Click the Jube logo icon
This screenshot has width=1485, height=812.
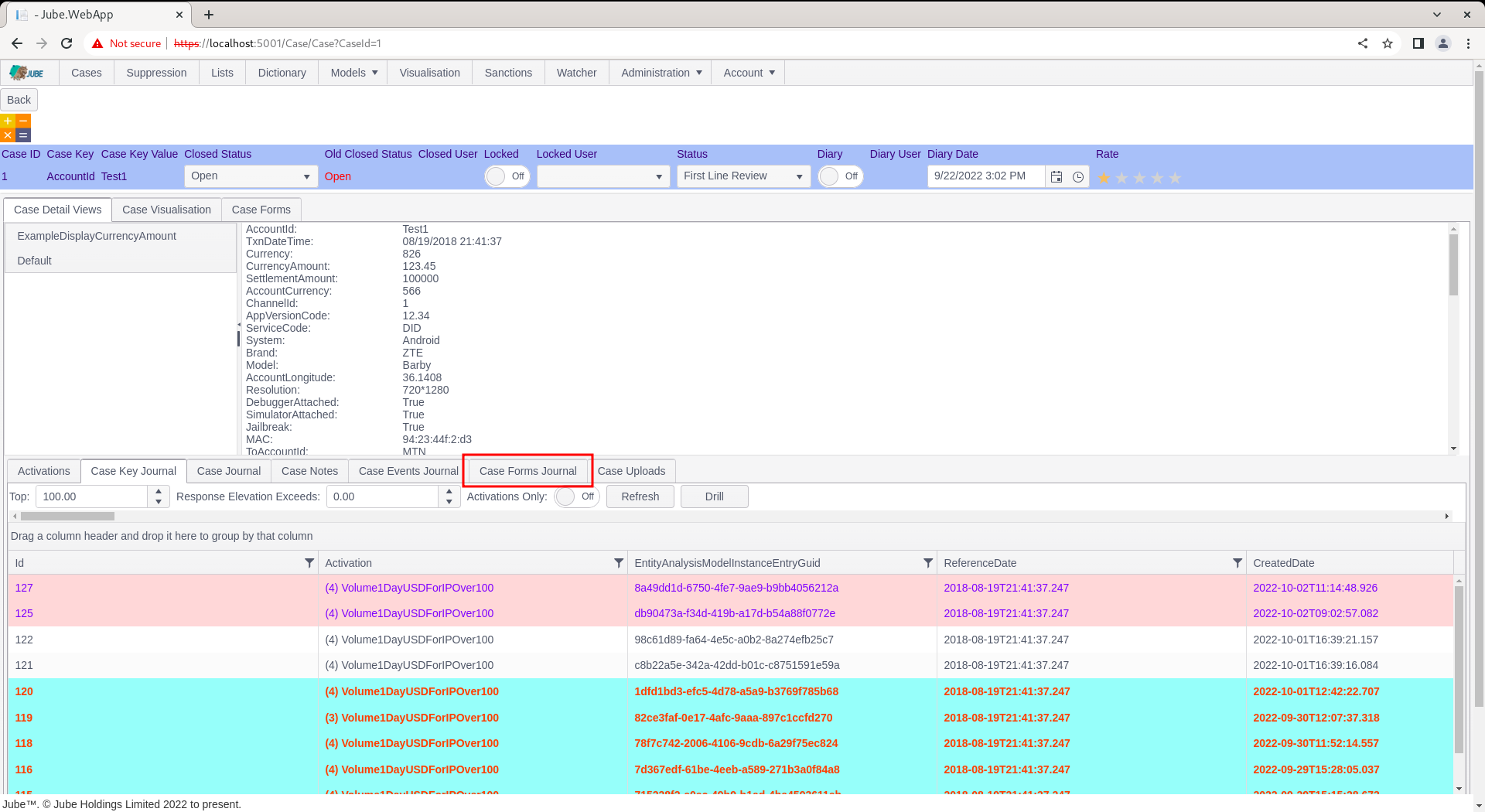[x=27, y=73]
